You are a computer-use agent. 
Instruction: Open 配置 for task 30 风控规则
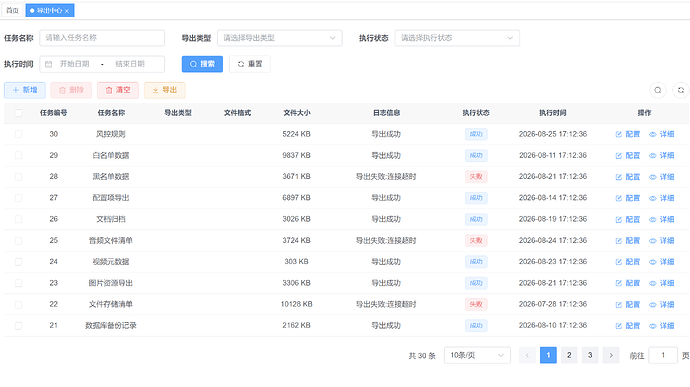tap(628, 134)
